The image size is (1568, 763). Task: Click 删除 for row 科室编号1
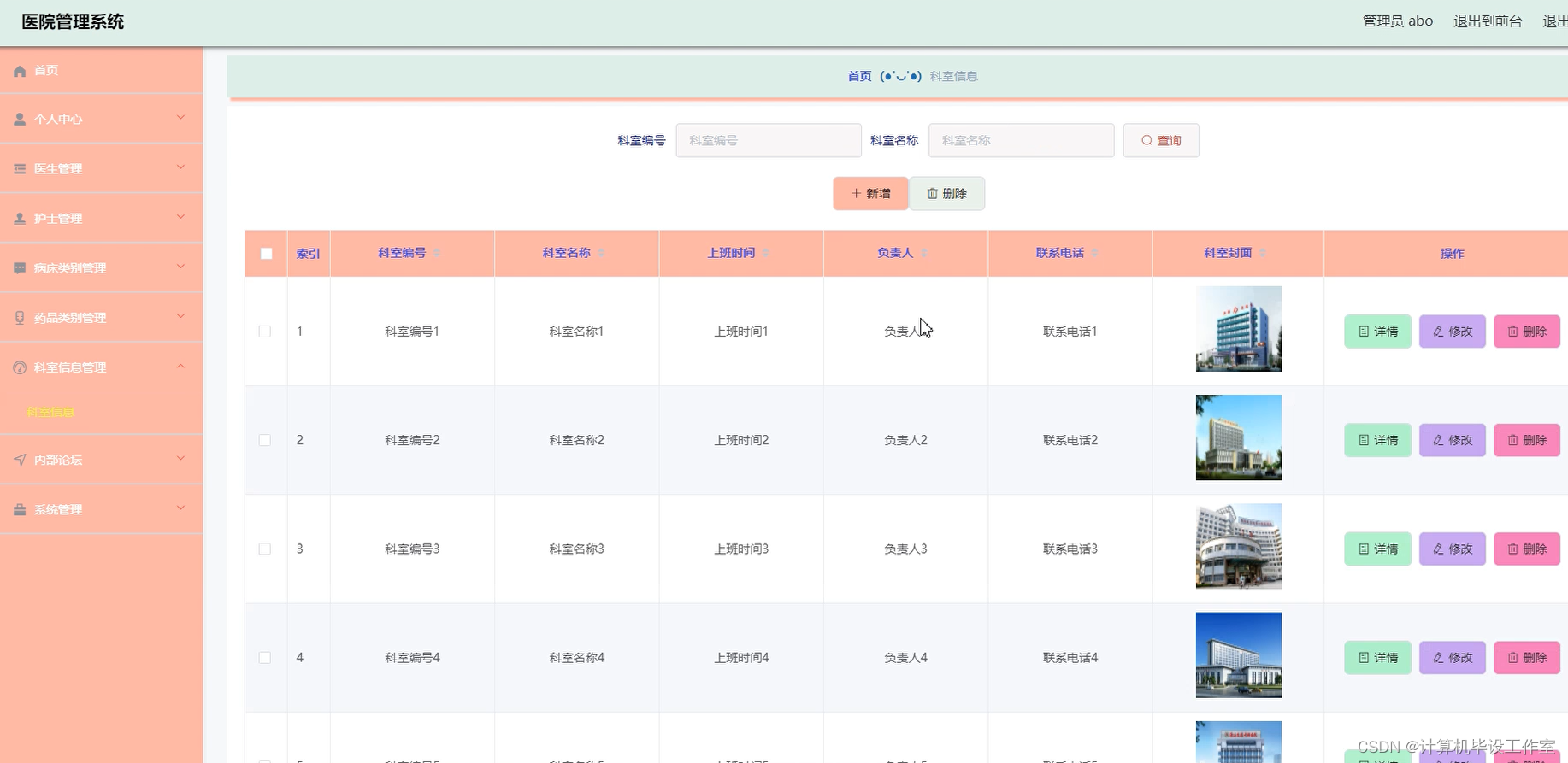coord(1527,332)
